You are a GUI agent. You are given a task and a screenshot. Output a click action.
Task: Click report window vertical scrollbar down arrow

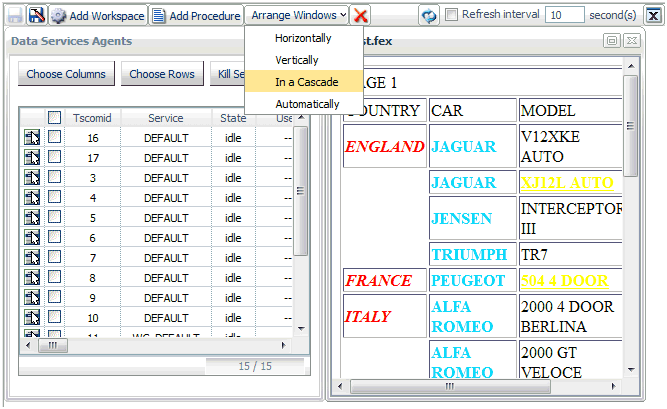[x=631, y=370]
